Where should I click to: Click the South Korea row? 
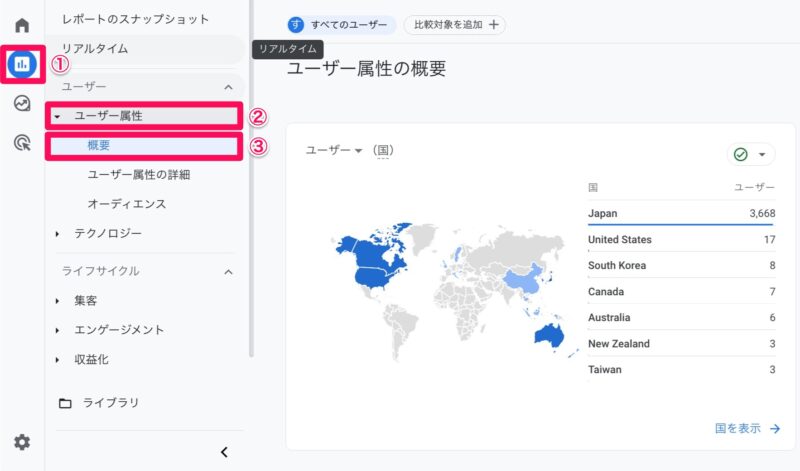click(x=682, y=265)
